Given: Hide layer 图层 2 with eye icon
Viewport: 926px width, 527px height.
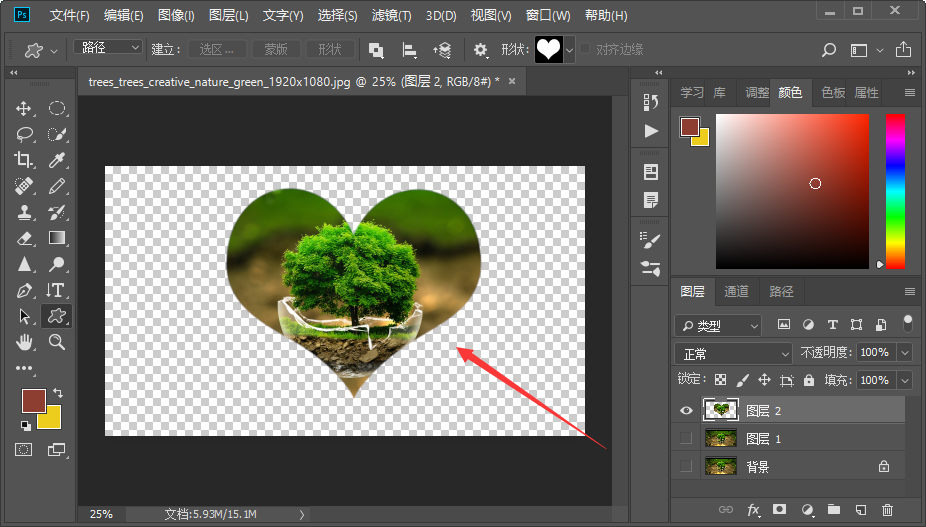Looking at the screenshot, I should [x=685, y=409].
